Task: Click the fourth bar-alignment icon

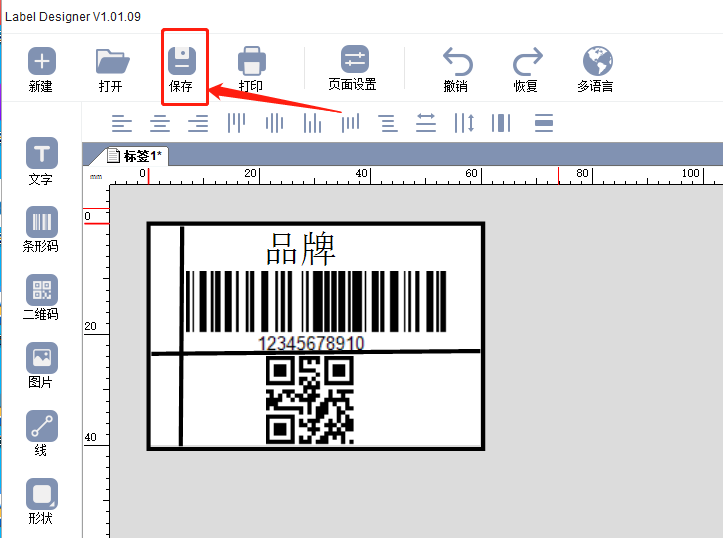Action: pyautogui.click(x=350, y=123)
